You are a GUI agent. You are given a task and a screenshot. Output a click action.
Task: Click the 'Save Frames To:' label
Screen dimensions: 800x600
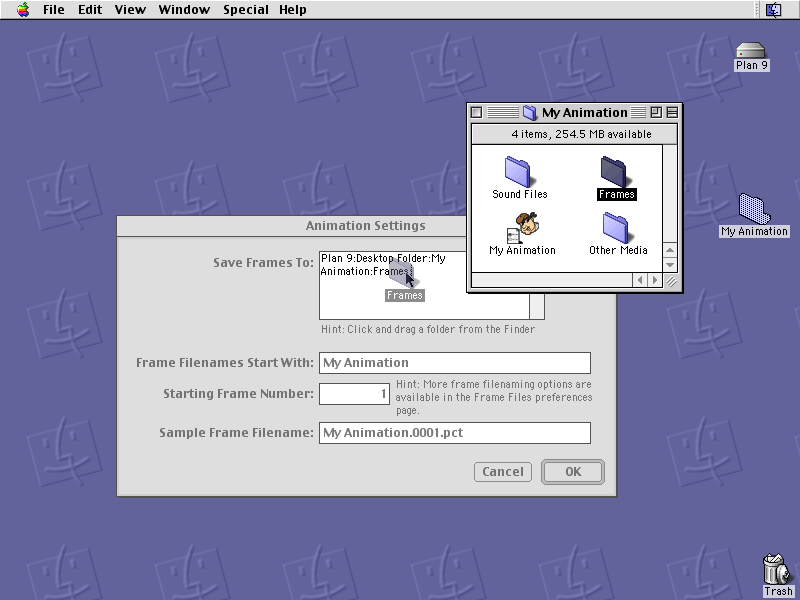coord(263,262)
